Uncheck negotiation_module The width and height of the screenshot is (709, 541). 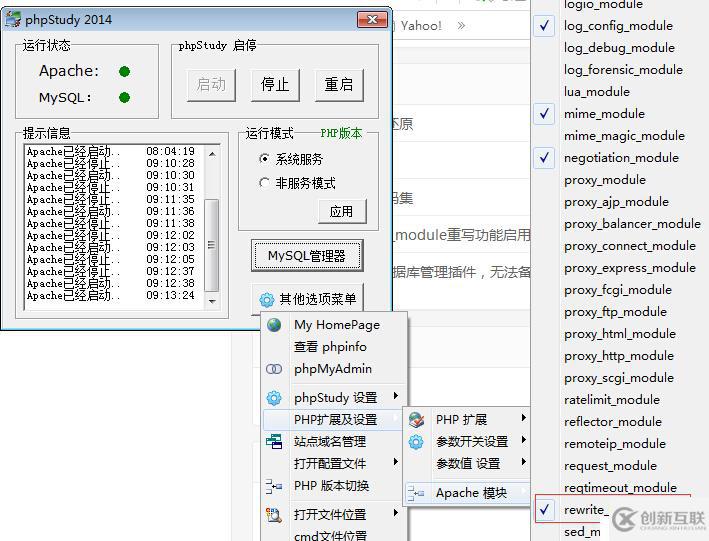tap(544, 158)
